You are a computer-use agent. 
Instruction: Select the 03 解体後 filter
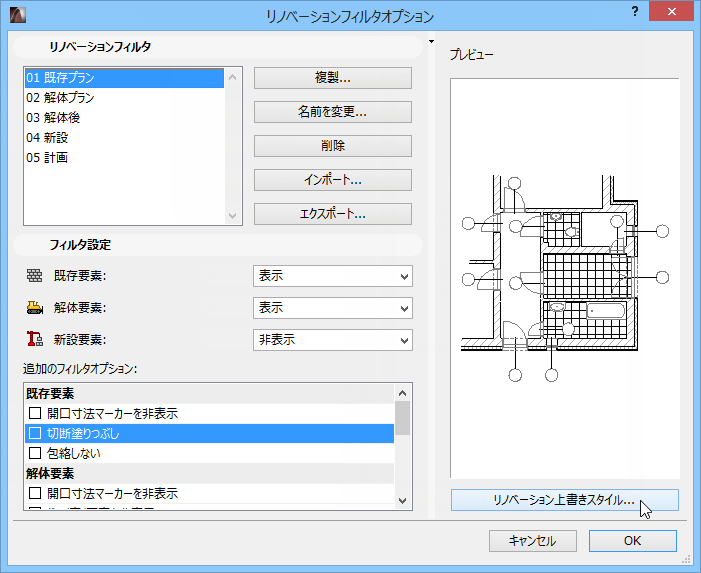pos(124,118)
